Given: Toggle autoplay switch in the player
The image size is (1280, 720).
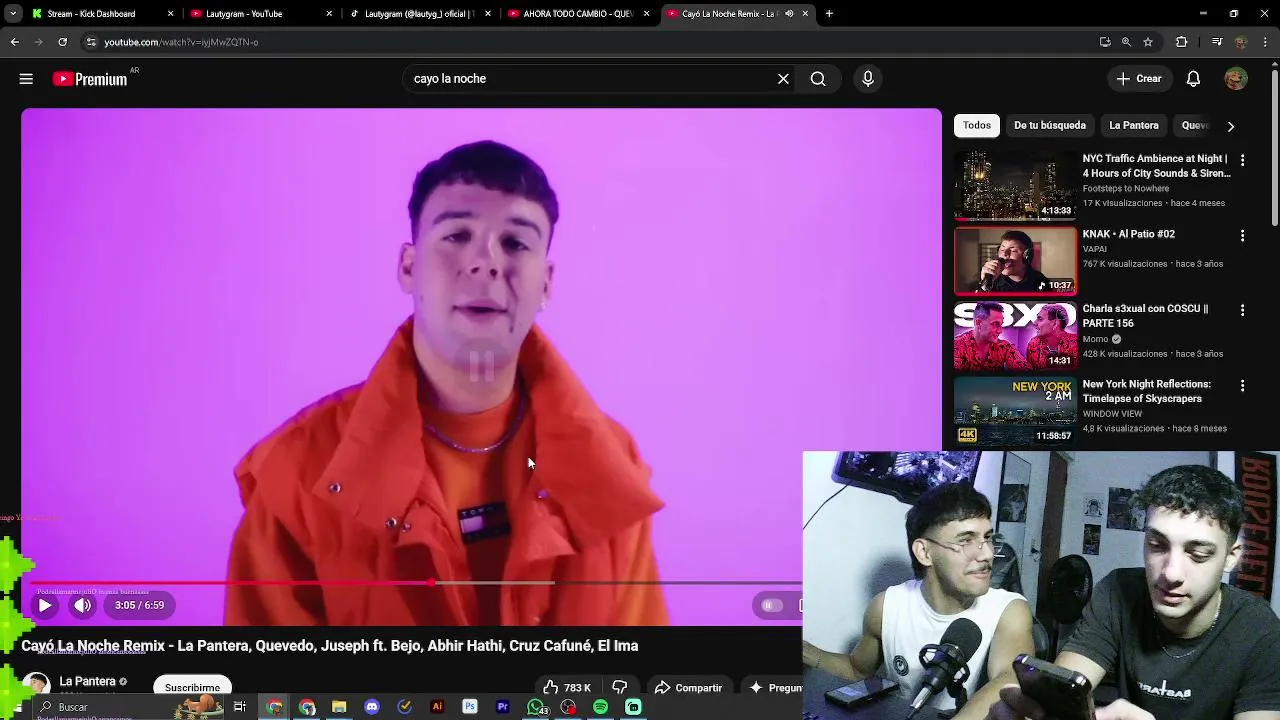Looking at the screenshot, I should click(x=770, y=605).
